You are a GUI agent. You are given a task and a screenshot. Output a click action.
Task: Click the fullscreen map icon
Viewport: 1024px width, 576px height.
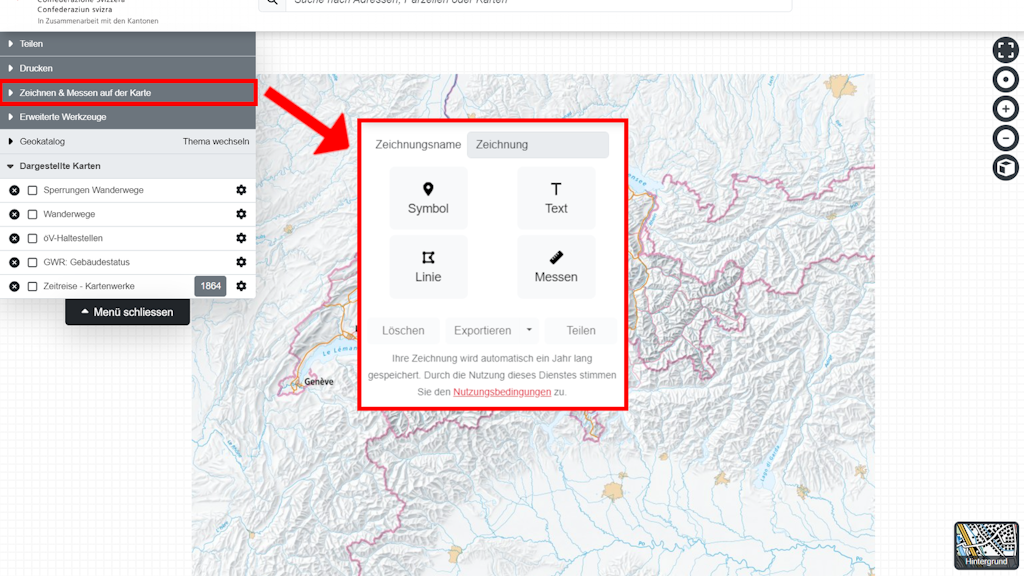tap(1005, 50)
